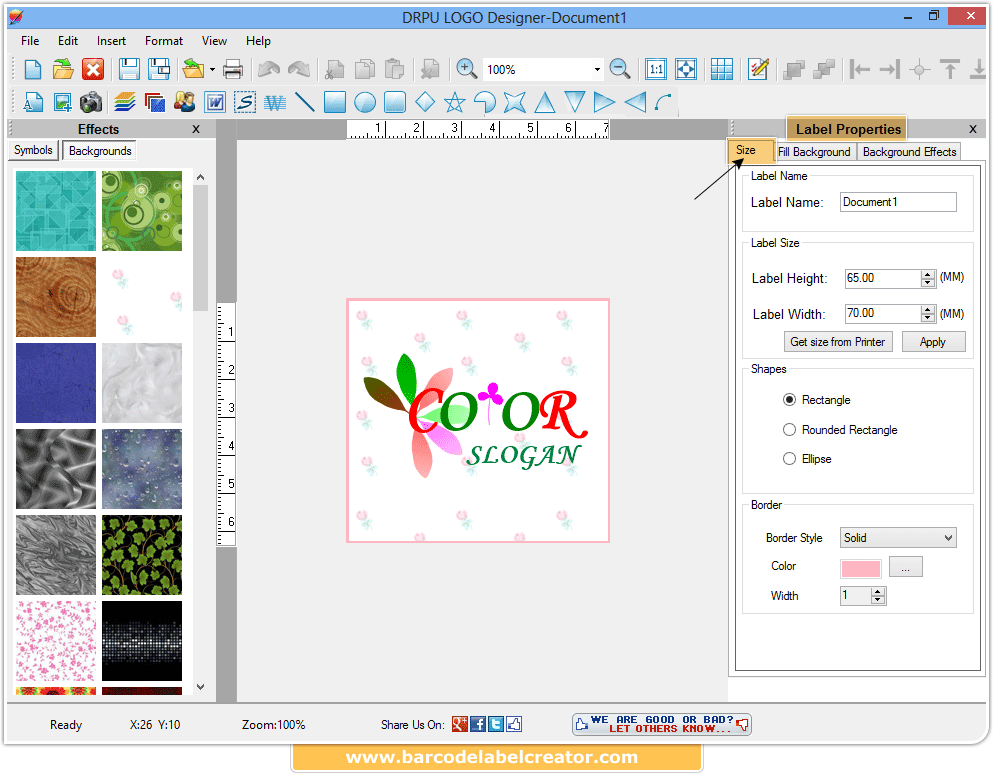Insert signature with the S icon

245,102
